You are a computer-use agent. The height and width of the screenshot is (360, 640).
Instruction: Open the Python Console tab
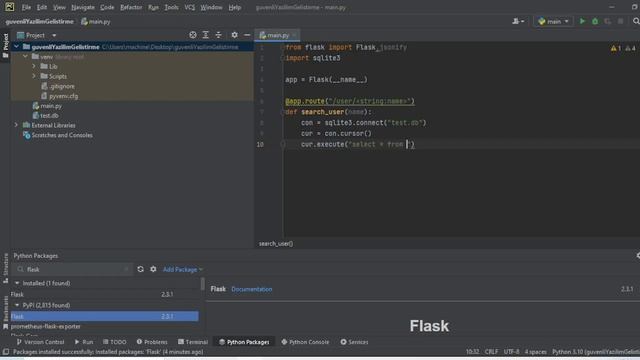(305, 342)
